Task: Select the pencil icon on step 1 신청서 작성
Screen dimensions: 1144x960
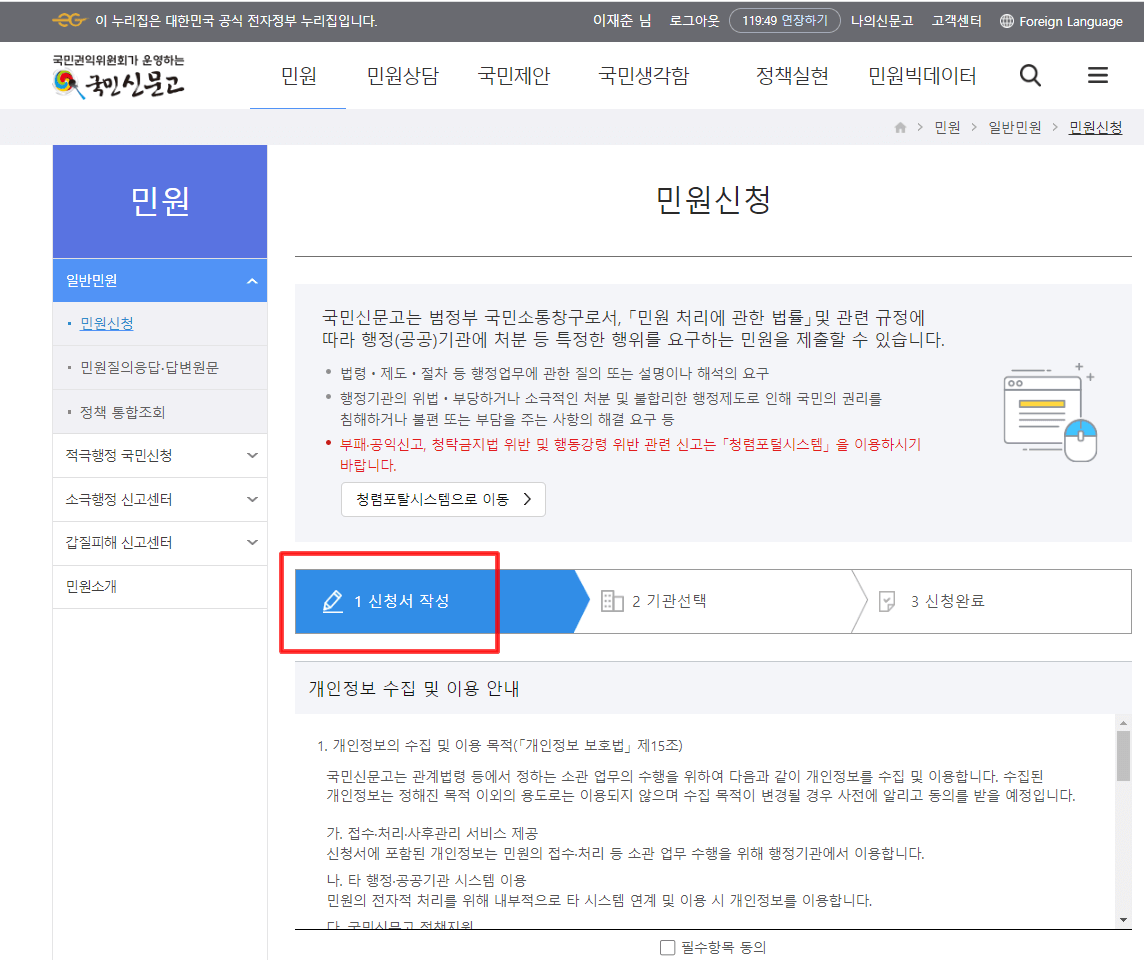Action: coord(335,600)
